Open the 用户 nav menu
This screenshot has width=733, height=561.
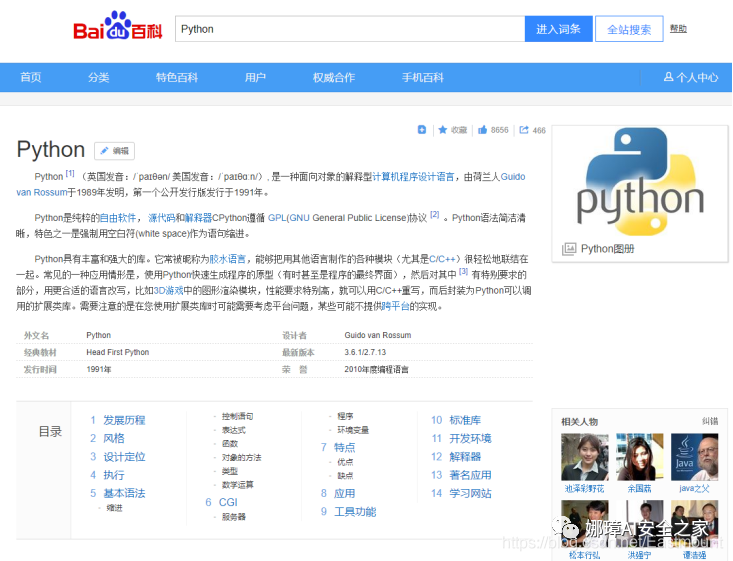(x=255, y=77)
